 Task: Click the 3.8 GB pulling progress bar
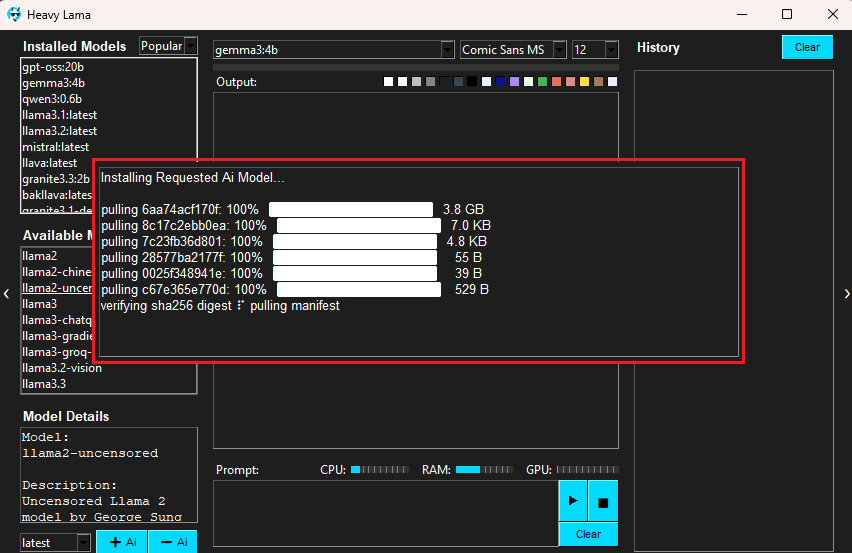[351, 209]
